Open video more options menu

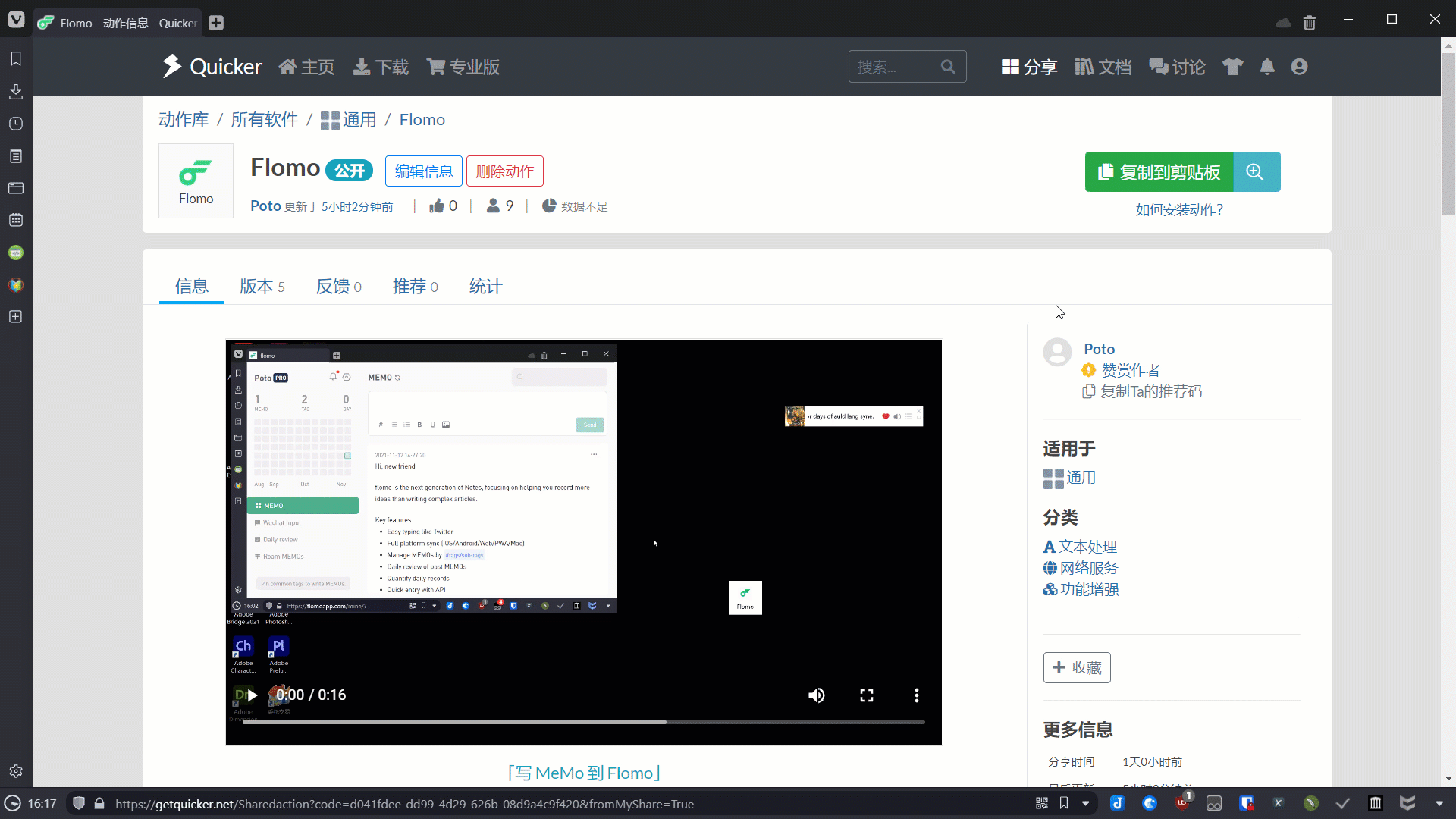click(x=916, y=695)
